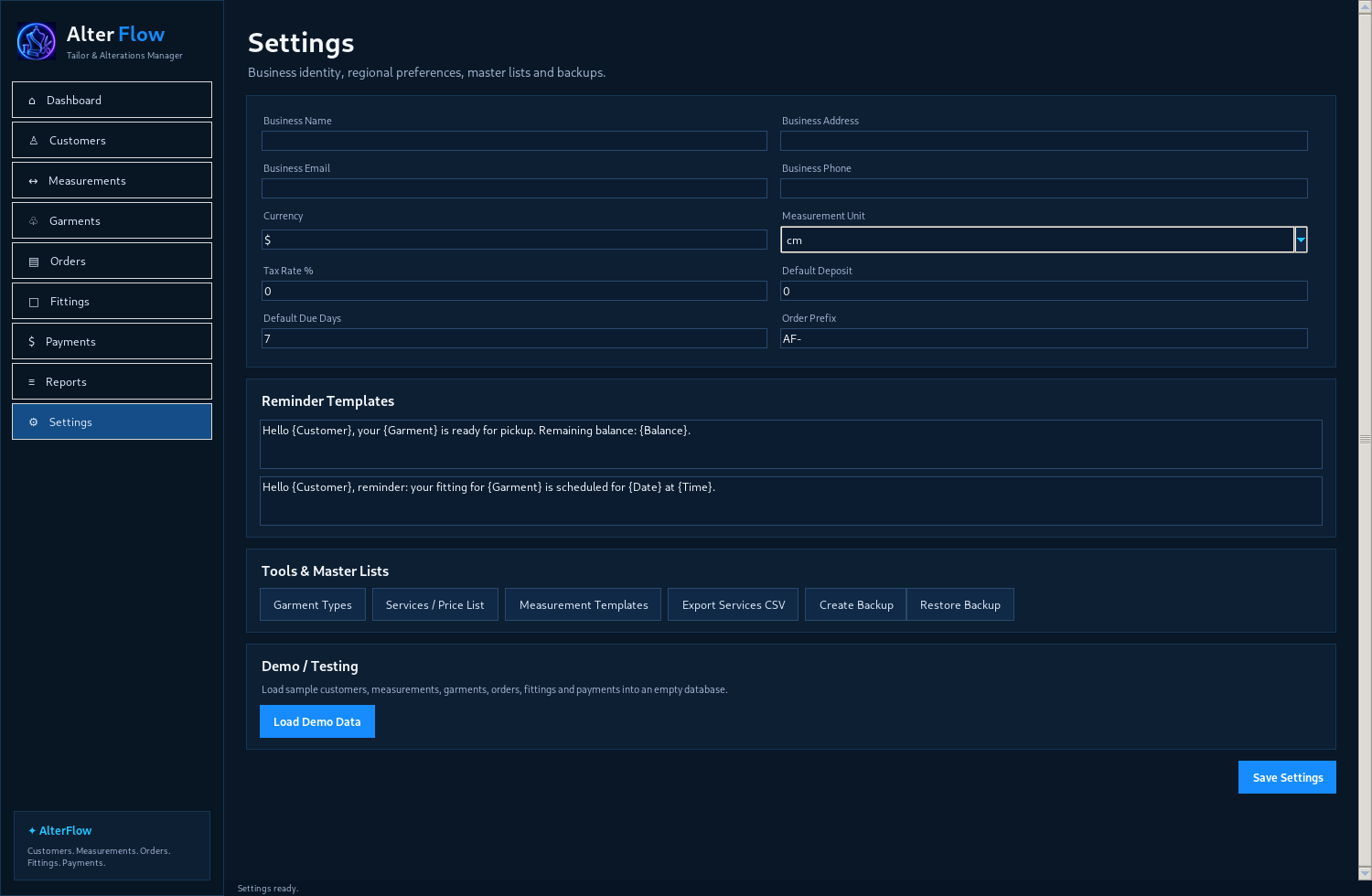Click the Alter Flow logo icon

[x=37, y=42]
